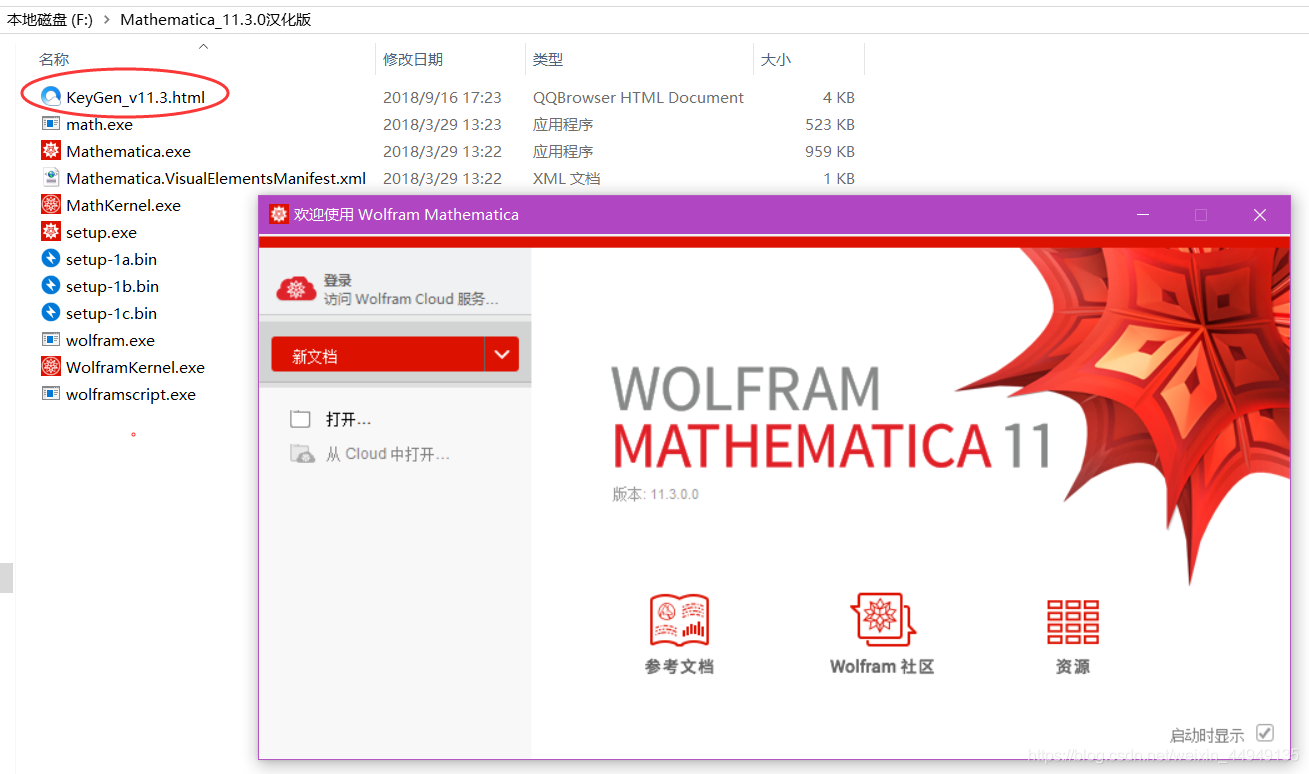Sort files by the 名称 column header
Image resolution: width=1309 pixels, height=774 pixels.
coord(54,60)
